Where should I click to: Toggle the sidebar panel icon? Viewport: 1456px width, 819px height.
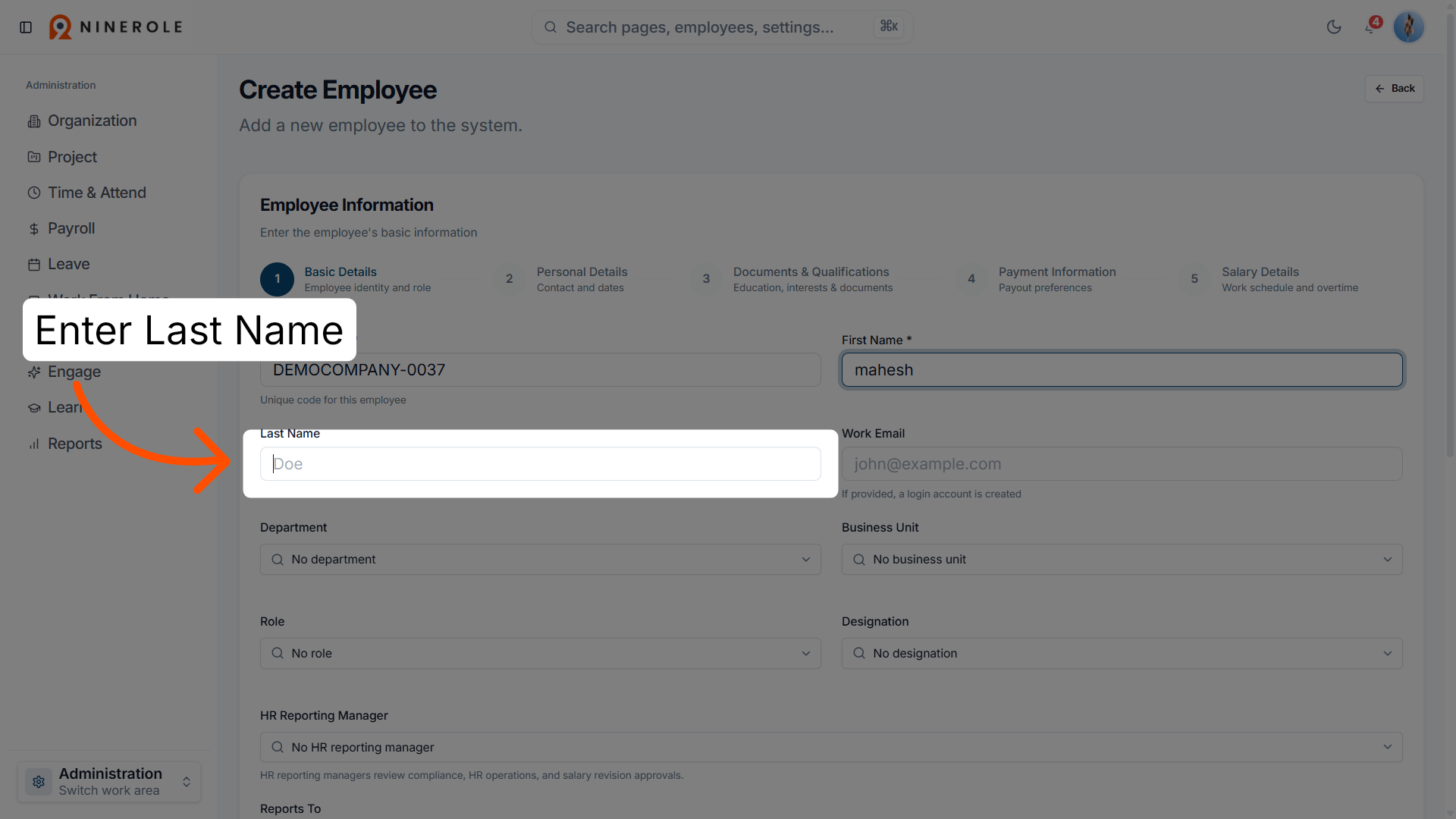[26, 27]
